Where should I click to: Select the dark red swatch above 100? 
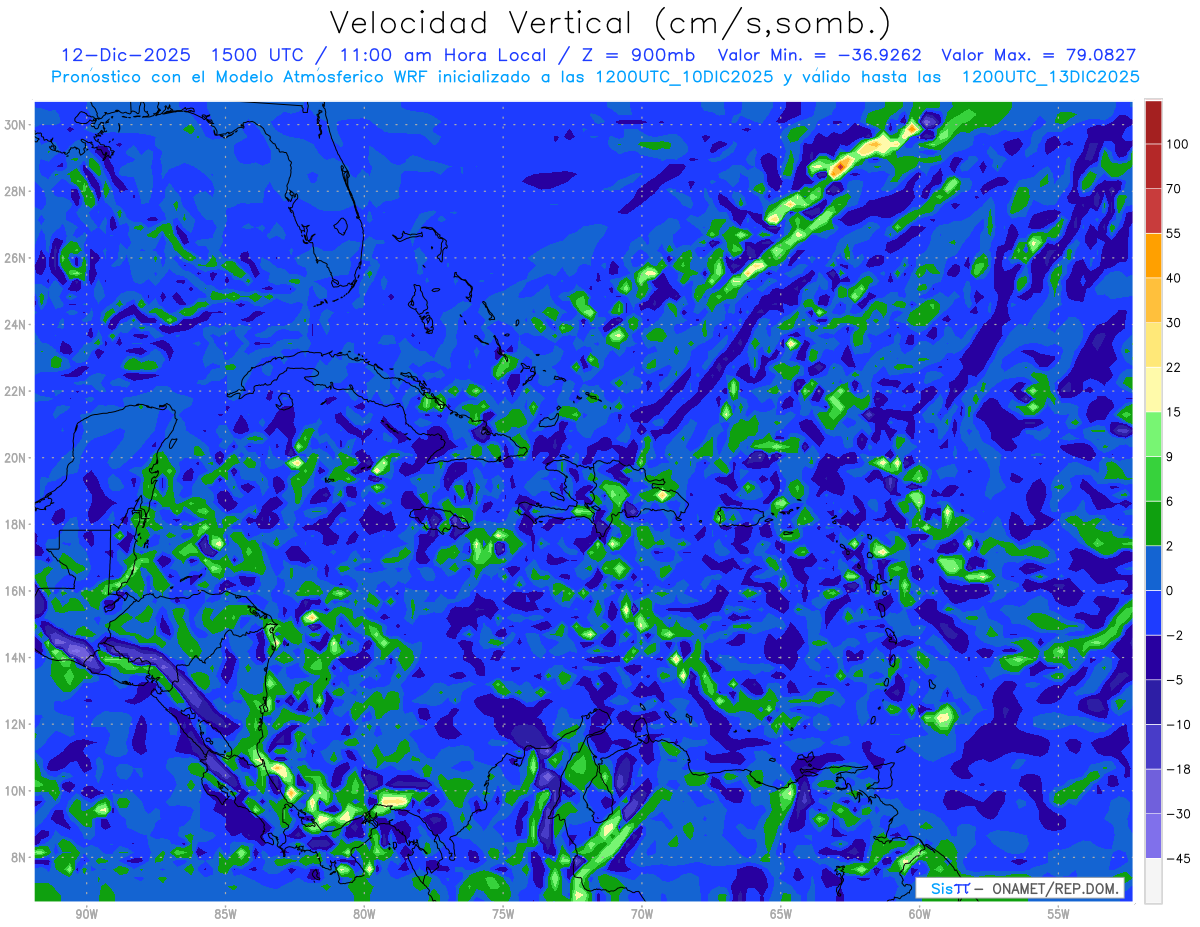tap(1153, 122)
